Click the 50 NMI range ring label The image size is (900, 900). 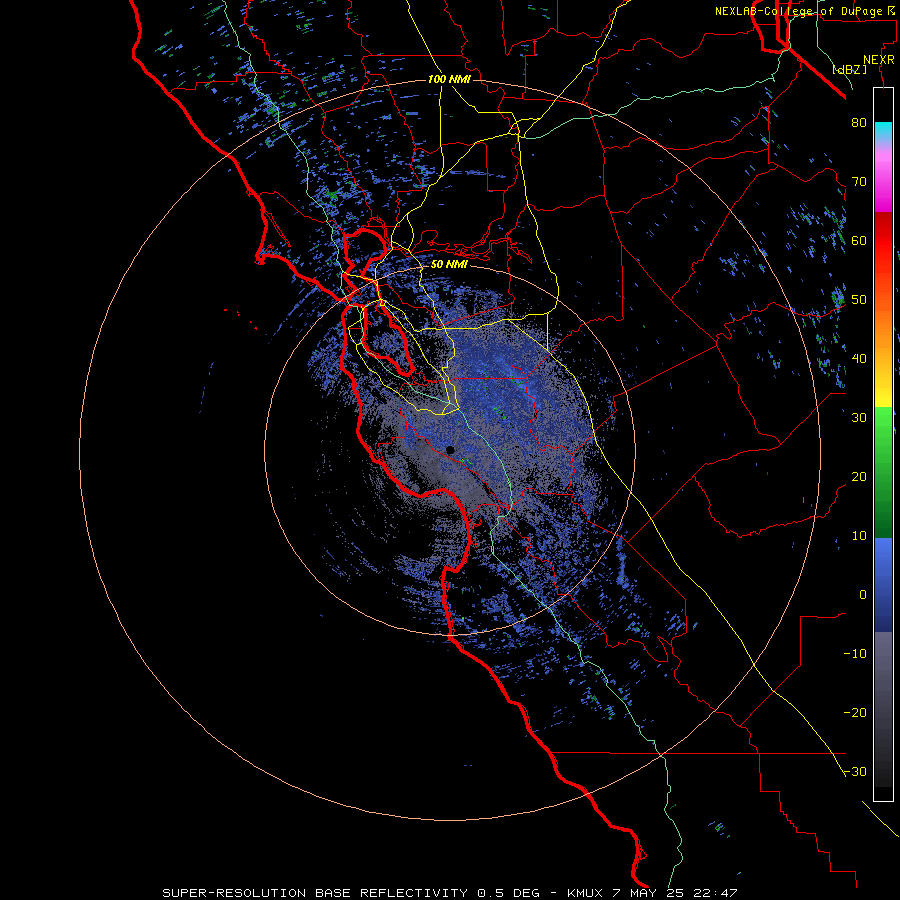[x=449, y=265]
